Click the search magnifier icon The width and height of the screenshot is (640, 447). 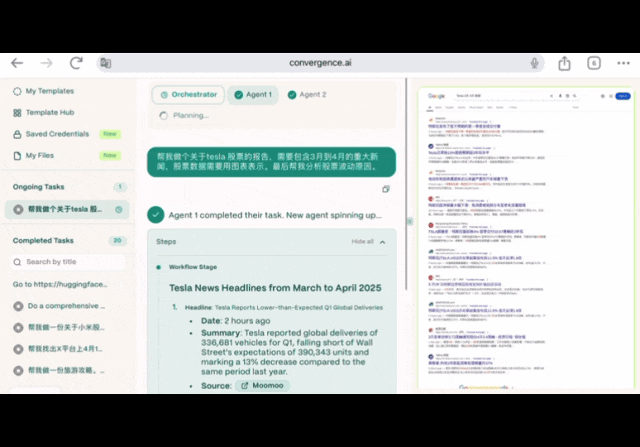[17, 262]
